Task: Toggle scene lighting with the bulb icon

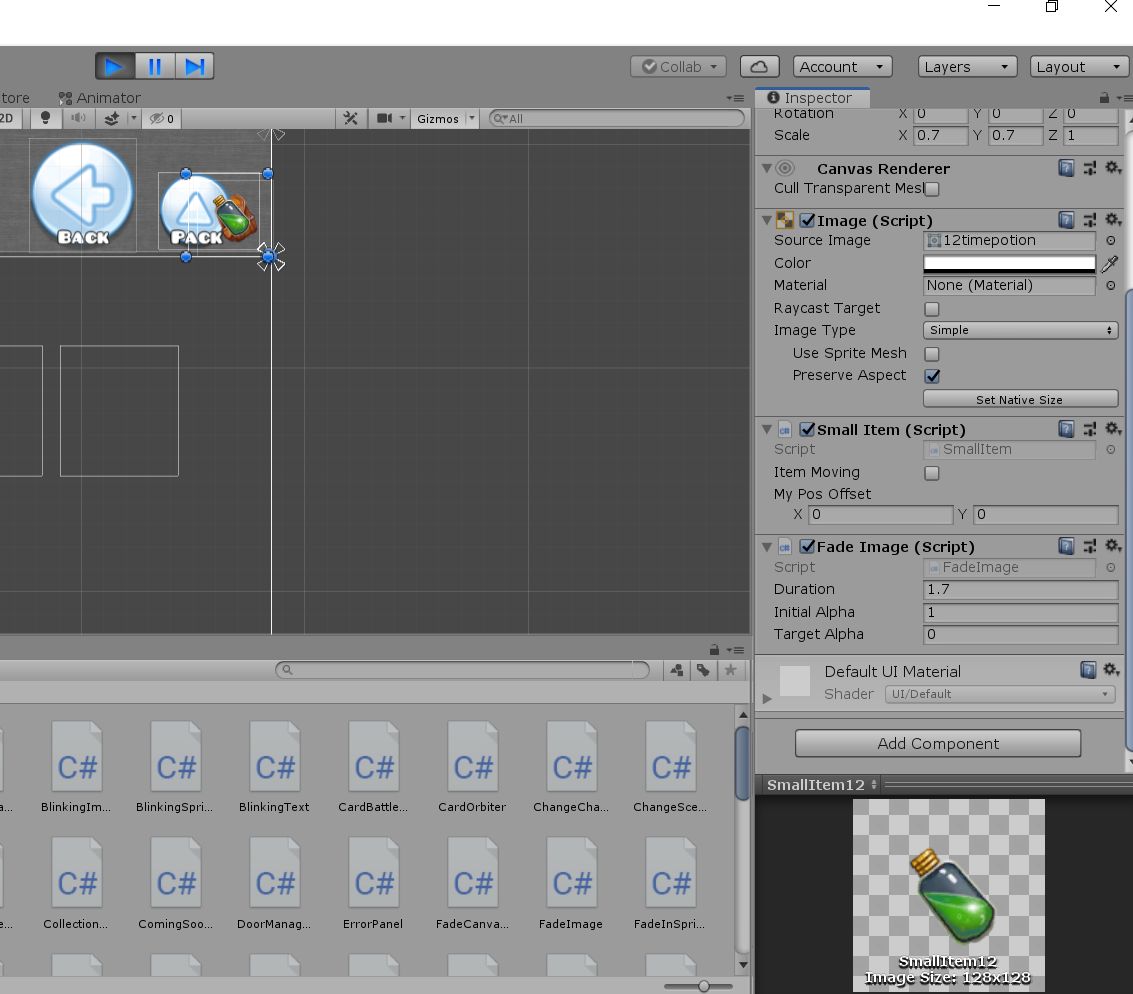Action: tap(45, 119)
